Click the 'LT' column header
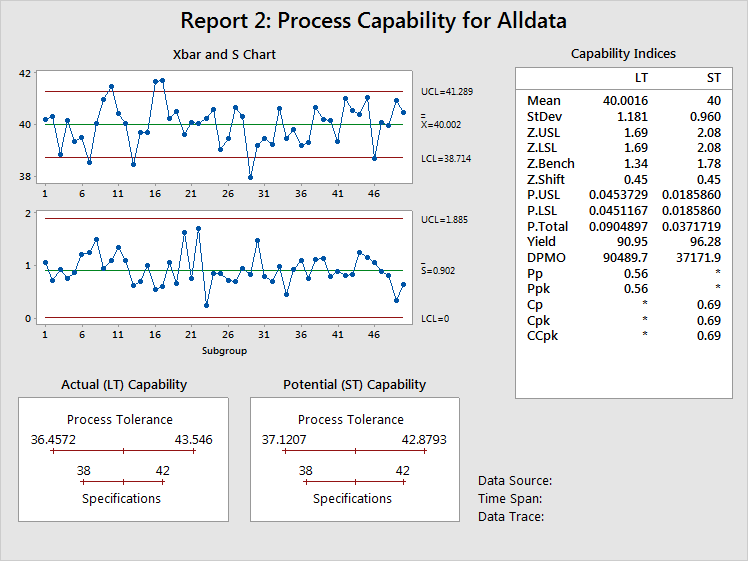The width and height of the screenshot is (748, 561). (641, 78)
